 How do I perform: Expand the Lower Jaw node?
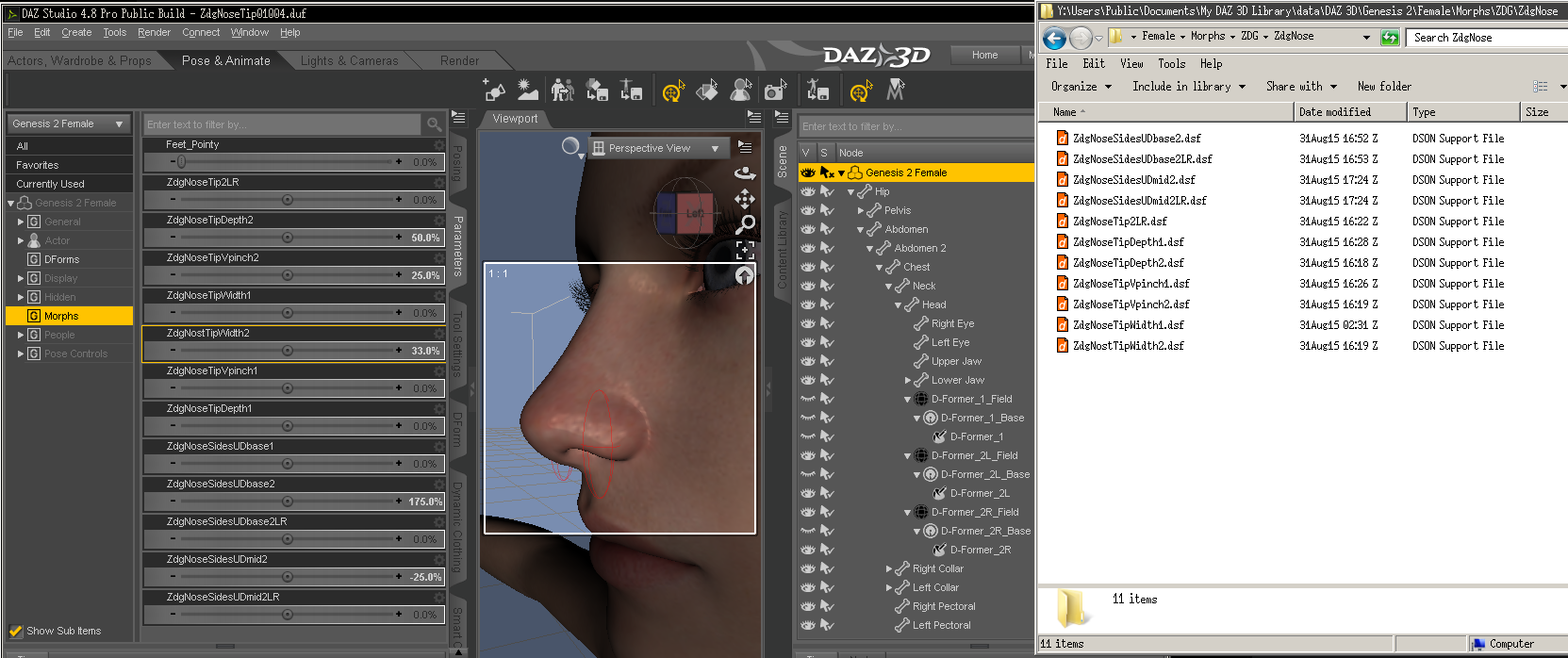coord(907,380)
